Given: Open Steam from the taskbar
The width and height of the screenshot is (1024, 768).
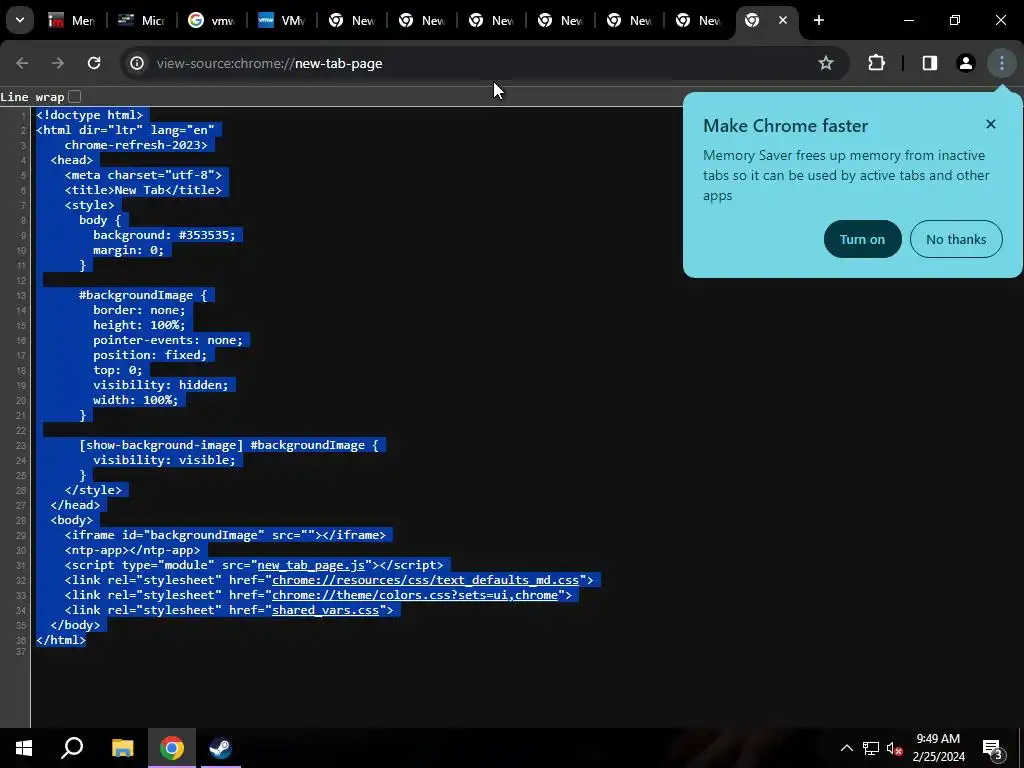Looking at the screenshot, I should coord(220,748).
